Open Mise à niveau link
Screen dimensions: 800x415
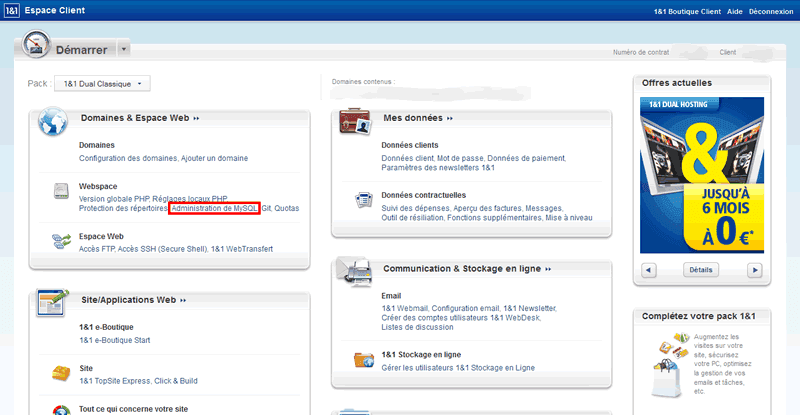click(x=569, y=217)
